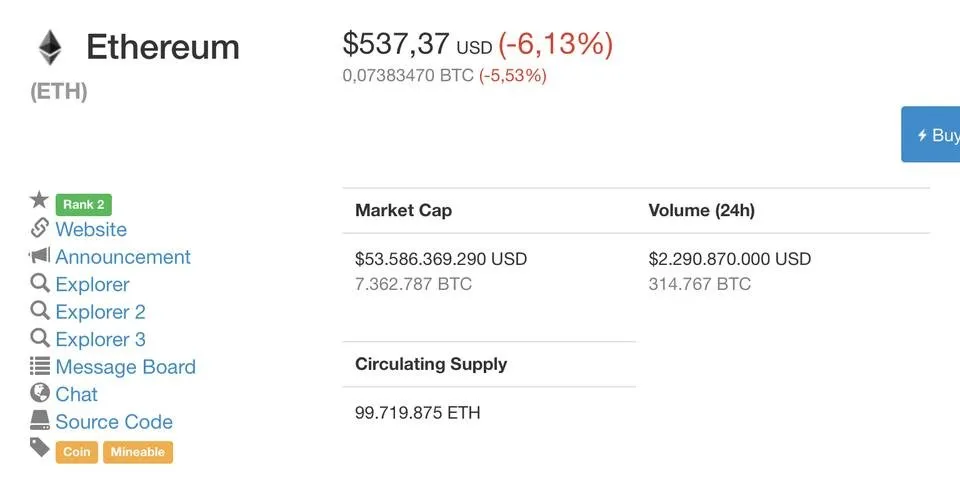
Task: Open the Announcement link
Action: coord(123,257)
